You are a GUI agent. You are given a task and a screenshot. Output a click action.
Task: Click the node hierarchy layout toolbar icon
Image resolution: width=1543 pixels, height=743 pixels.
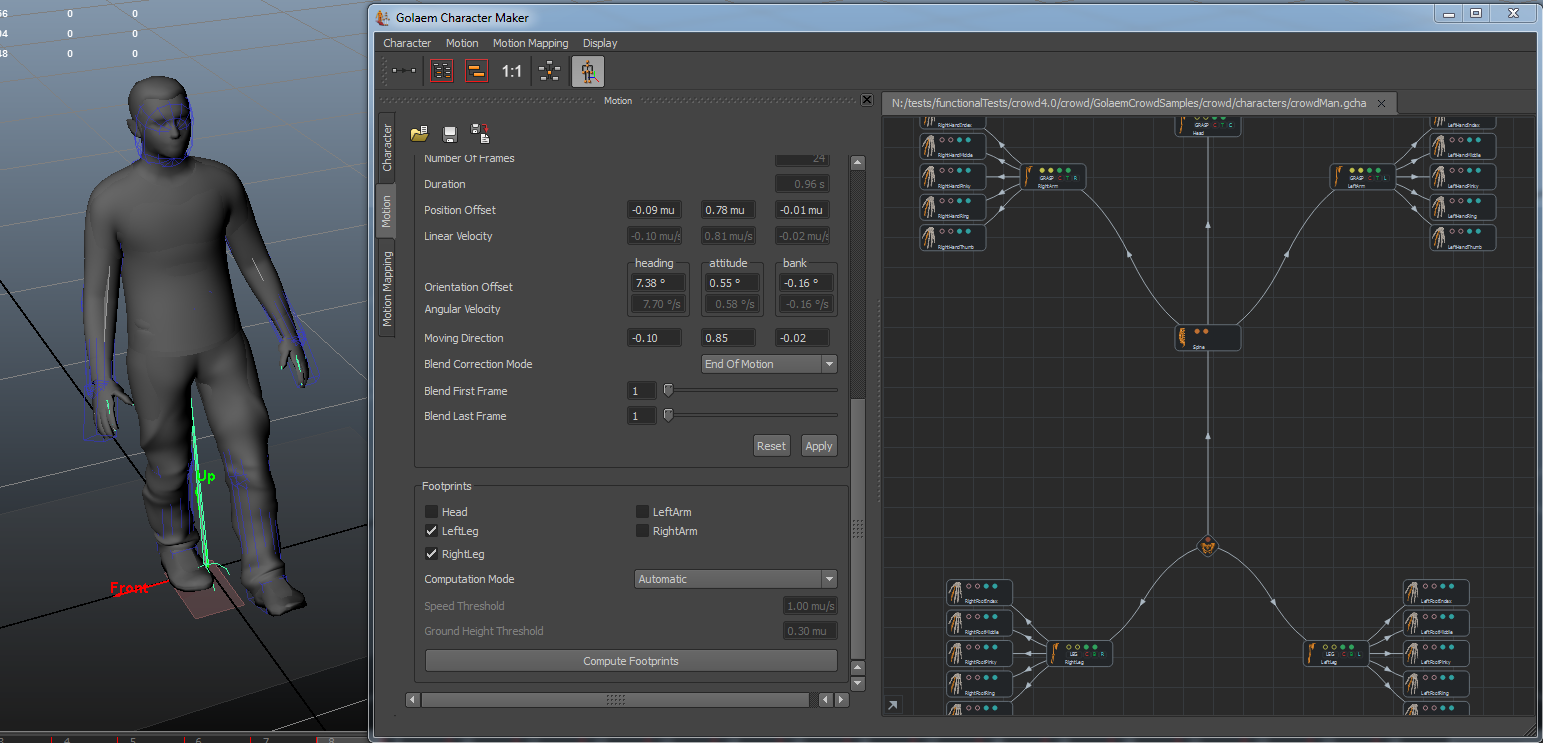coord(549,71)
